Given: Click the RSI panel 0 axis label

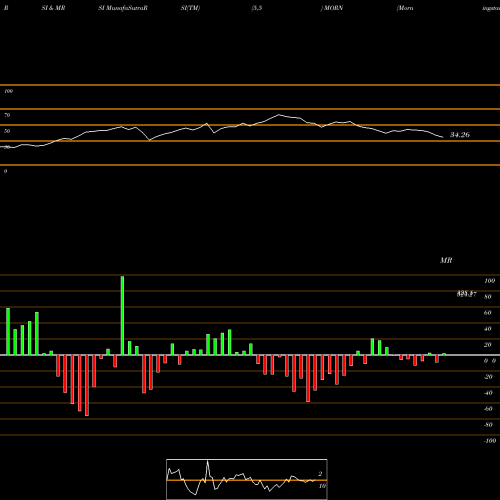Looking at the screenshot, I should click(5, 171).
